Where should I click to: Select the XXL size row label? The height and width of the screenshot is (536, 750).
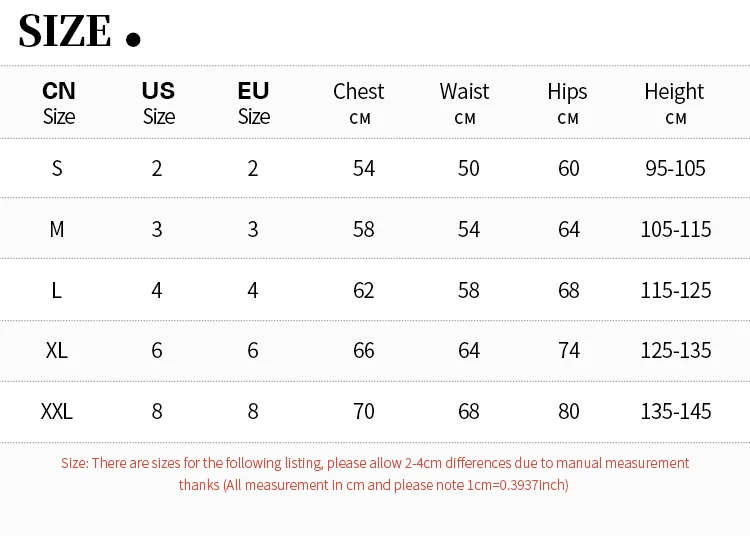pos(56,411)
